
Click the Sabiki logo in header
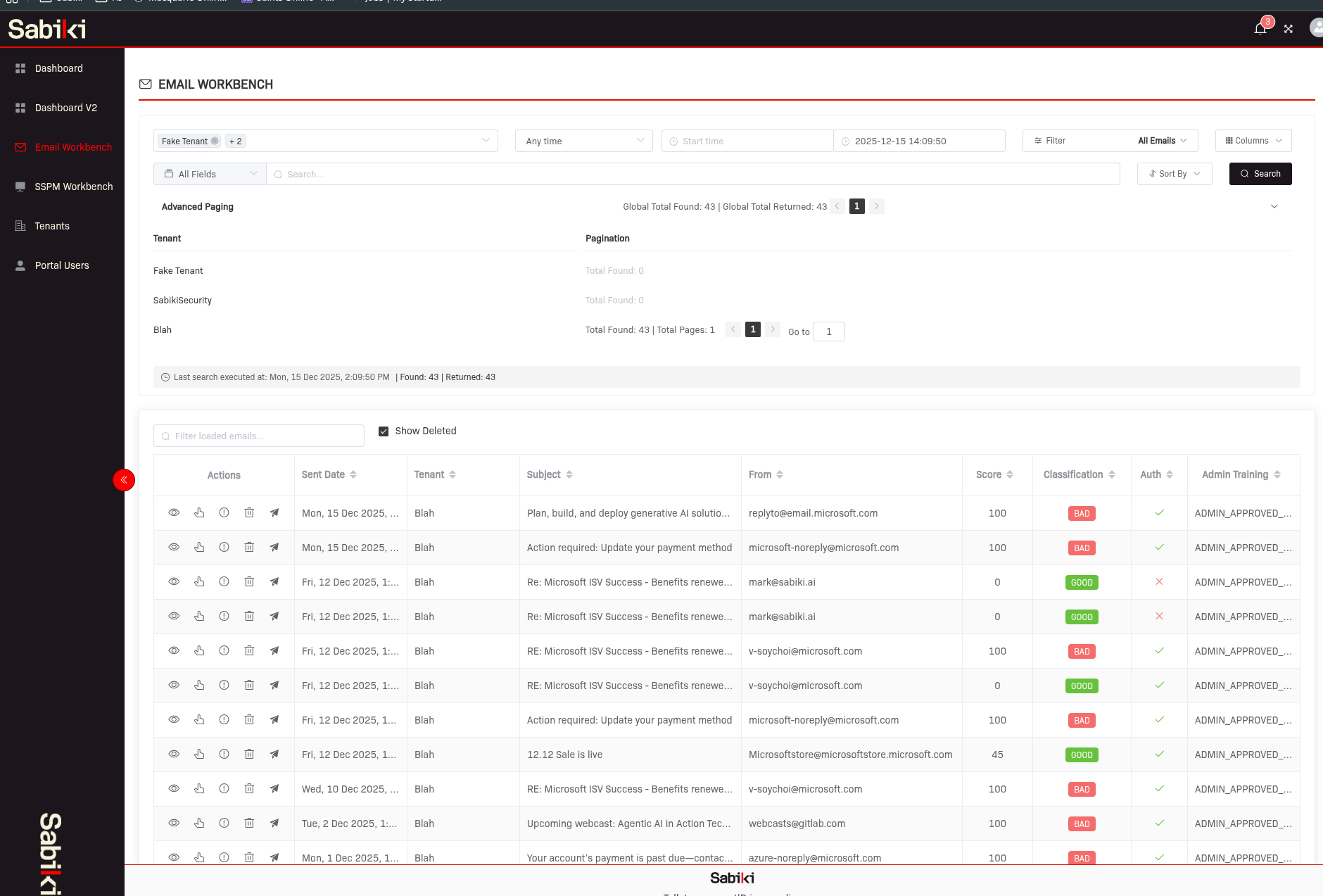47,29
